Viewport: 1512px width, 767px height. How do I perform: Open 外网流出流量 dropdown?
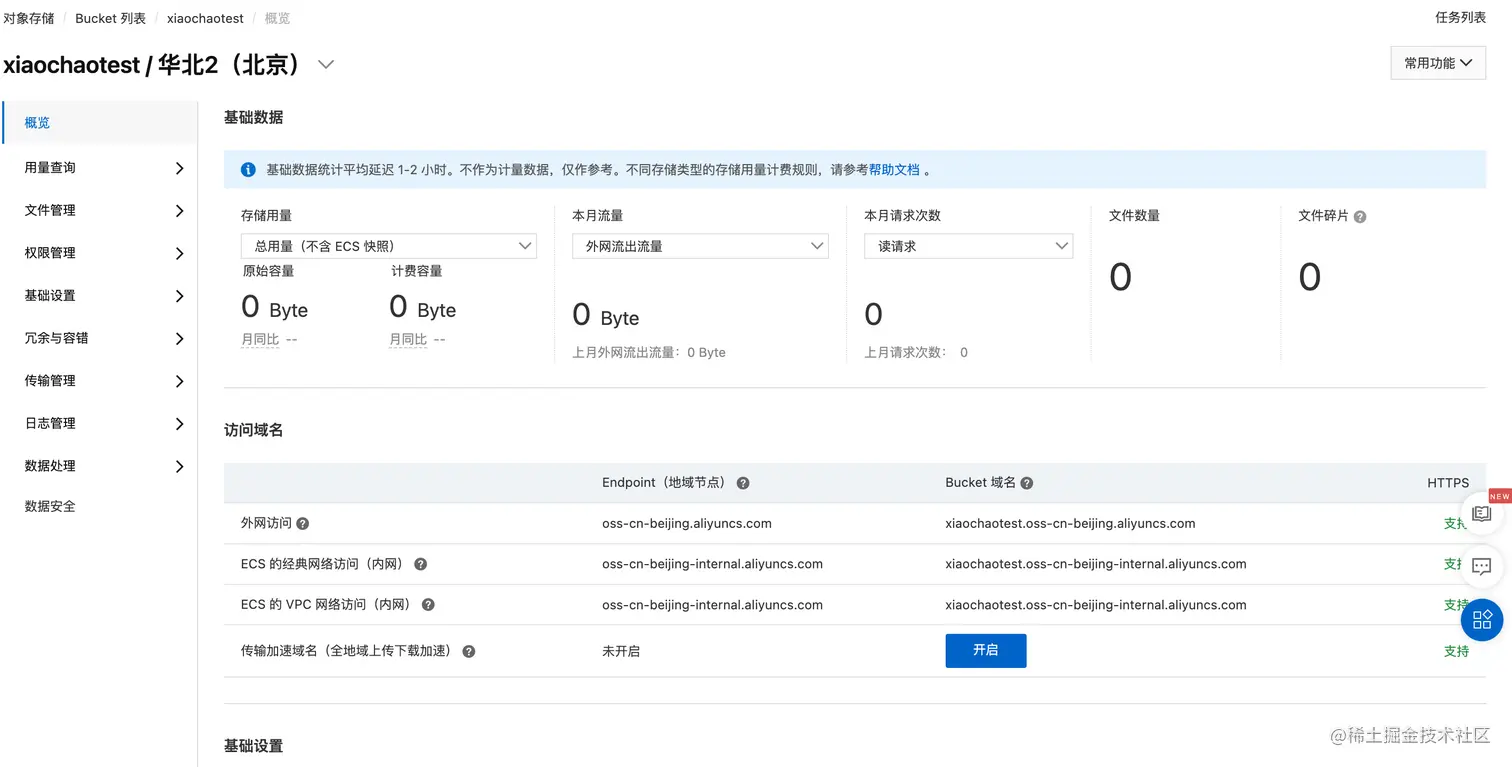point(700,246)
